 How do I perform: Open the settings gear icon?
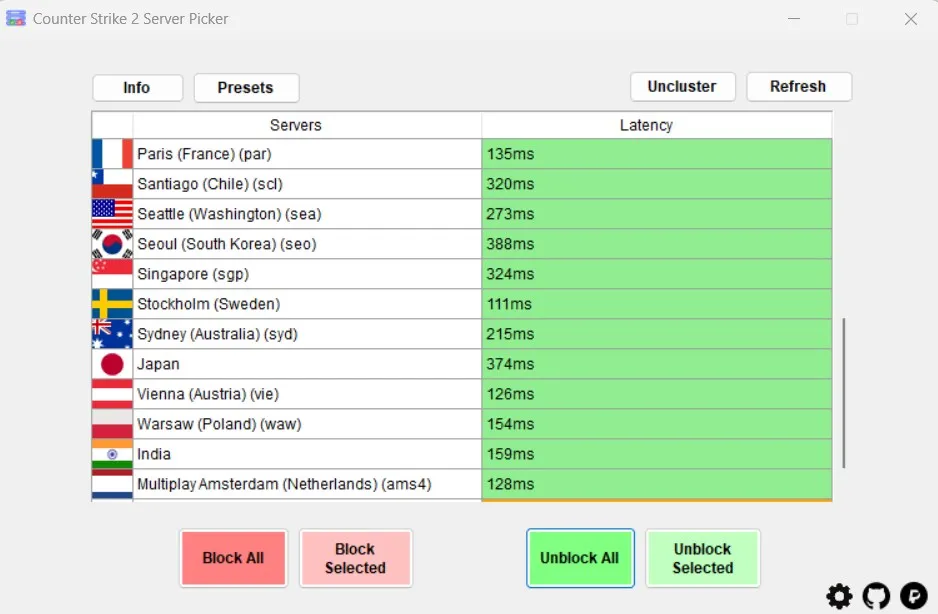[x=839, y=596]
